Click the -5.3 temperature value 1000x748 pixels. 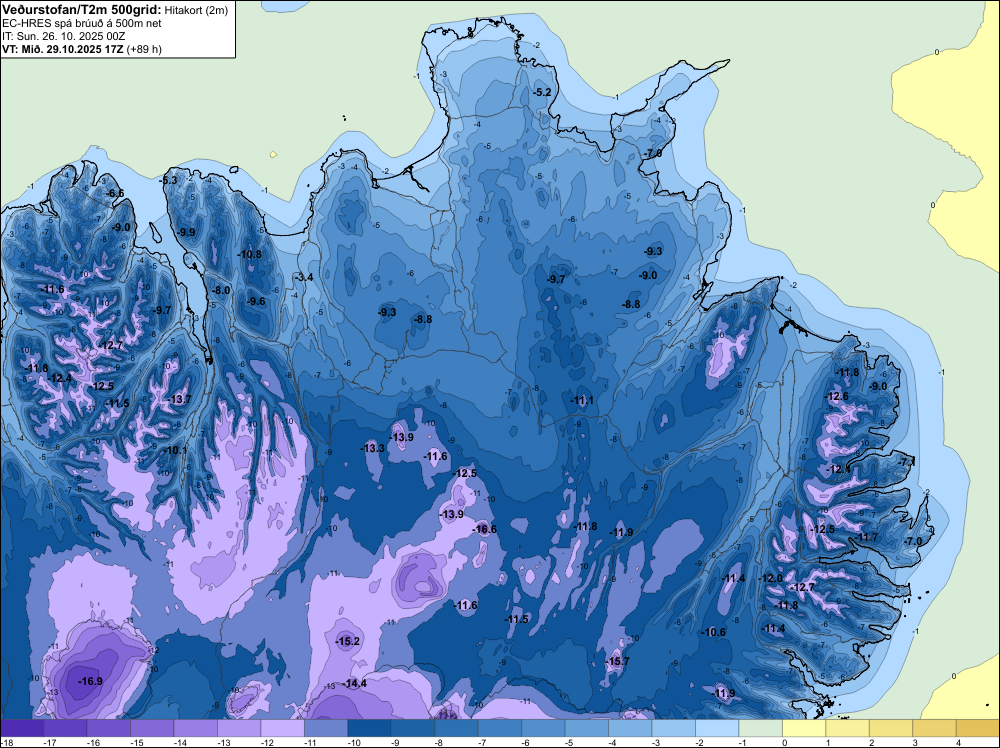coord(168,180)
